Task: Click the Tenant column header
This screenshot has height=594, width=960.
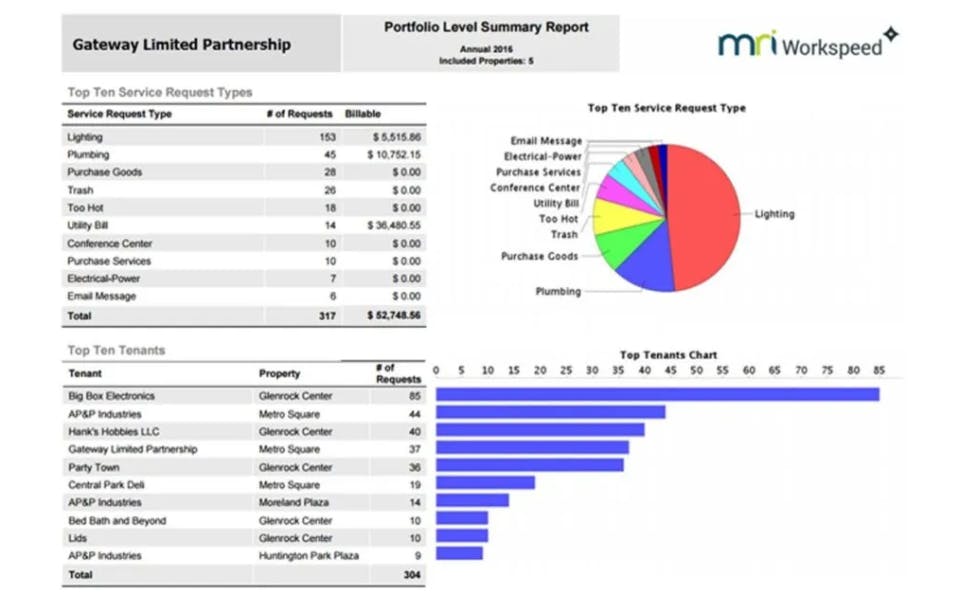Action: [x=85, y=374]
